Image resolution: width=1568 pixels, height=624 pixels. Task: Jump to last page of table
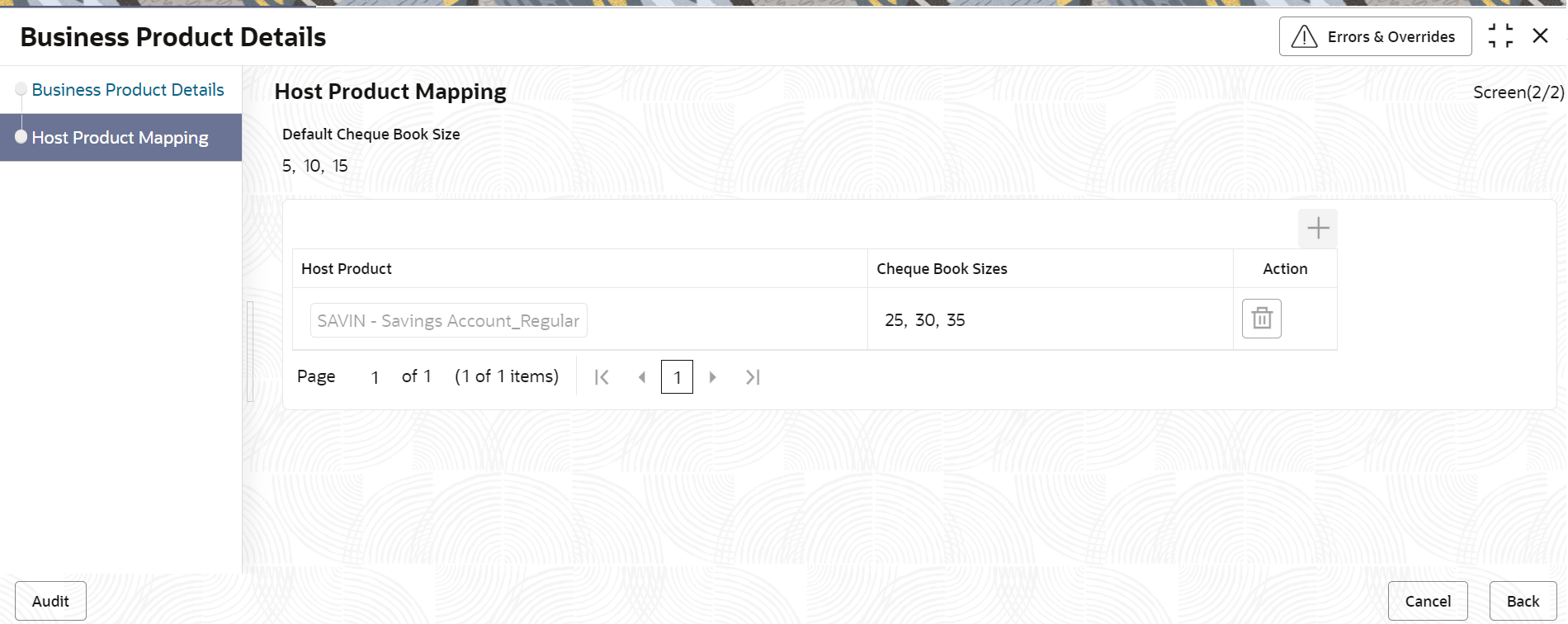[753, 377]
